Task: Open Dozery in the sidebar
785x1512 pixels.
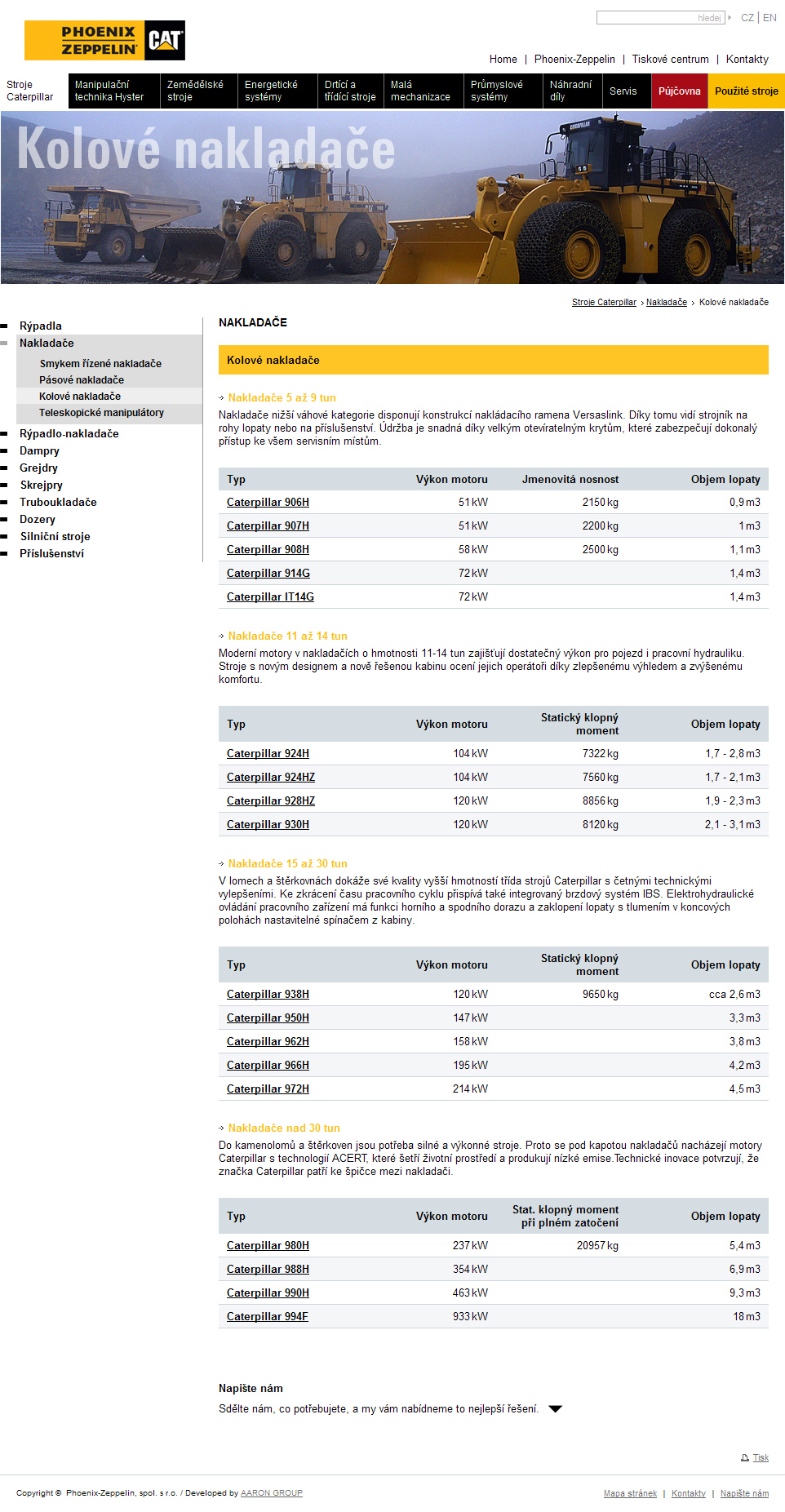Action: pyautogui.click(x=38, y=519)
